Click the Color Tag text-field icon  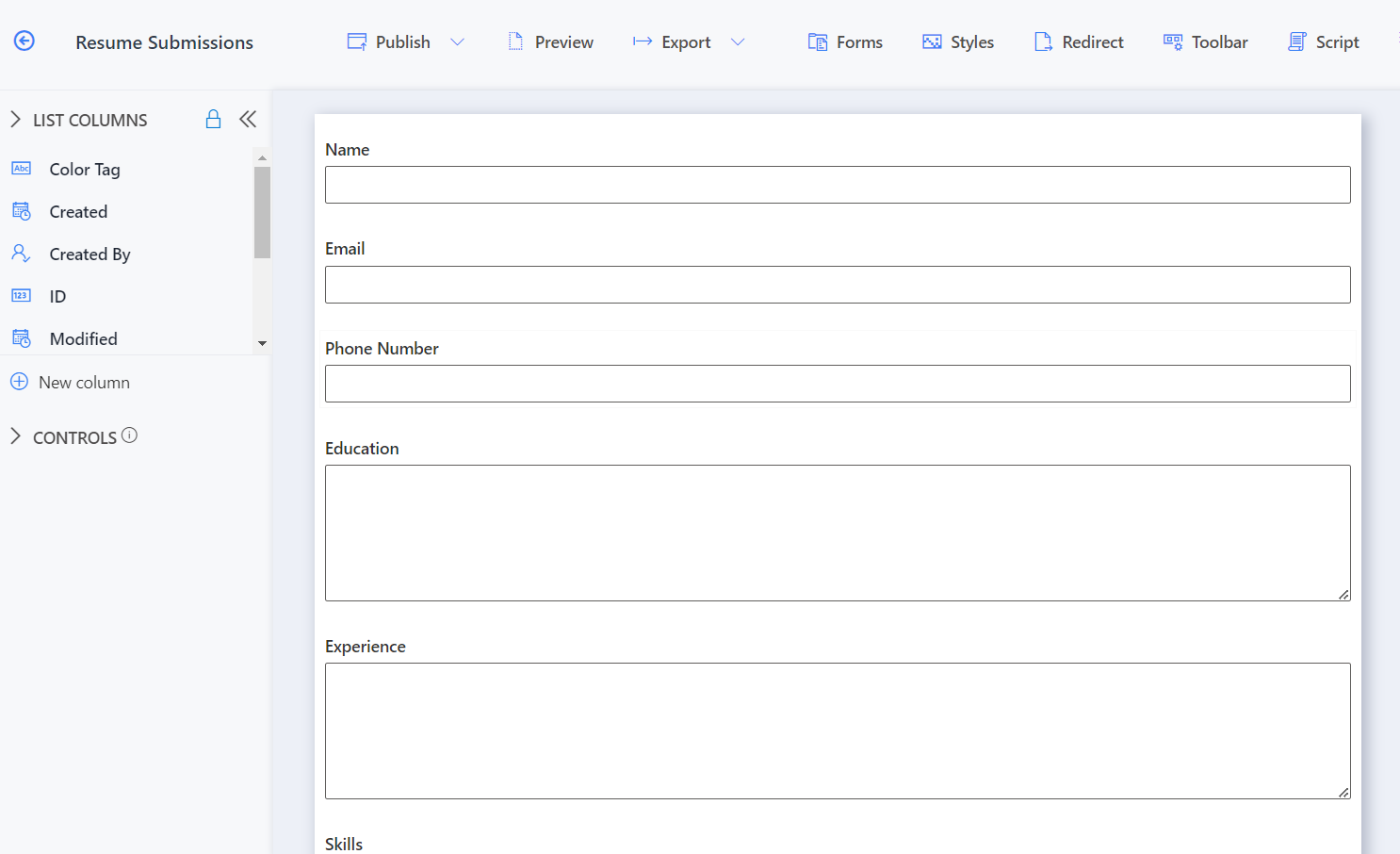[22, 168]
